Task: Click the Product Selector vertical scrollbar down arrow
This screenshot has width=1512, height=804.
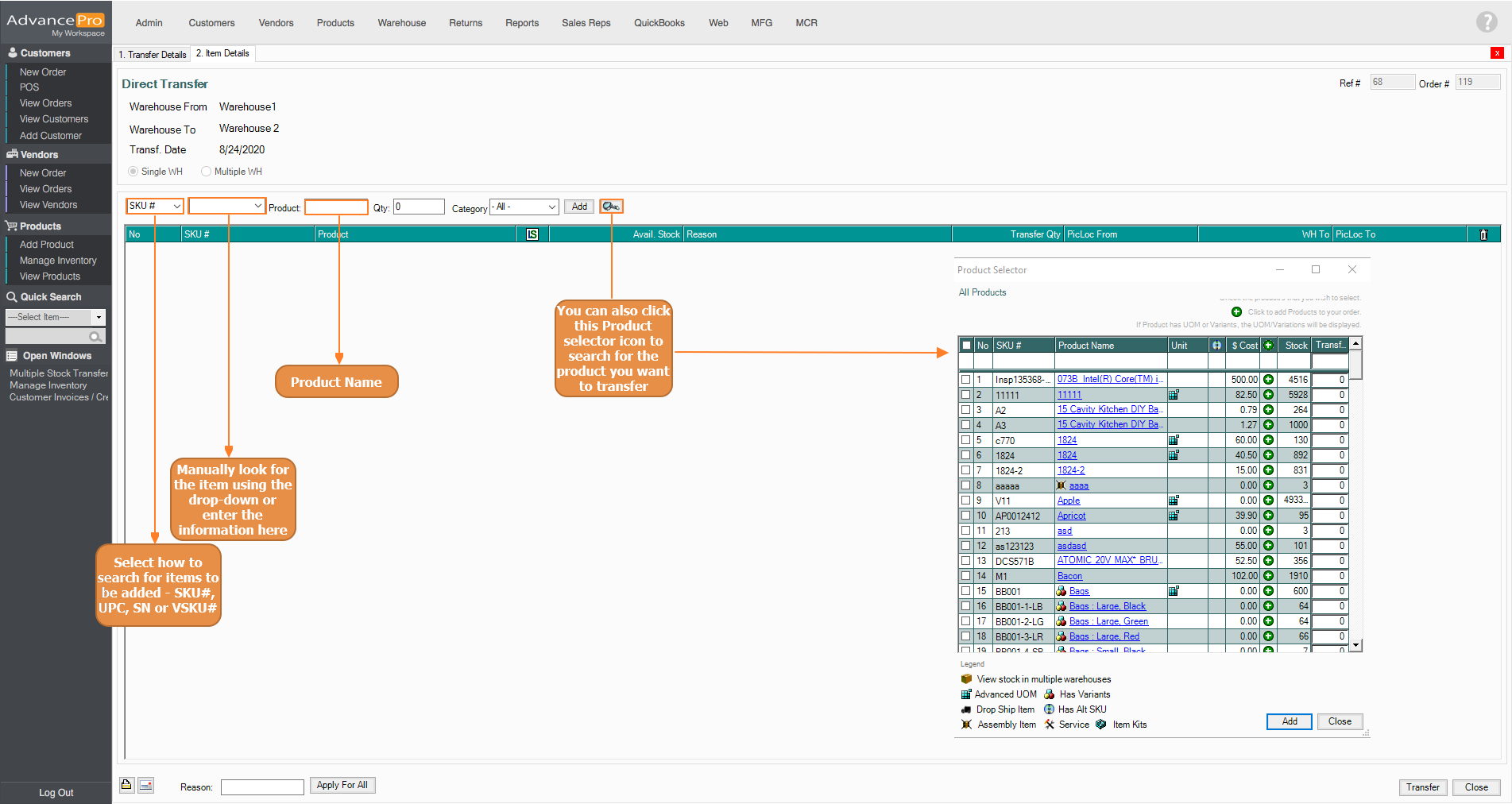Action: click(x=1356, y=645)
